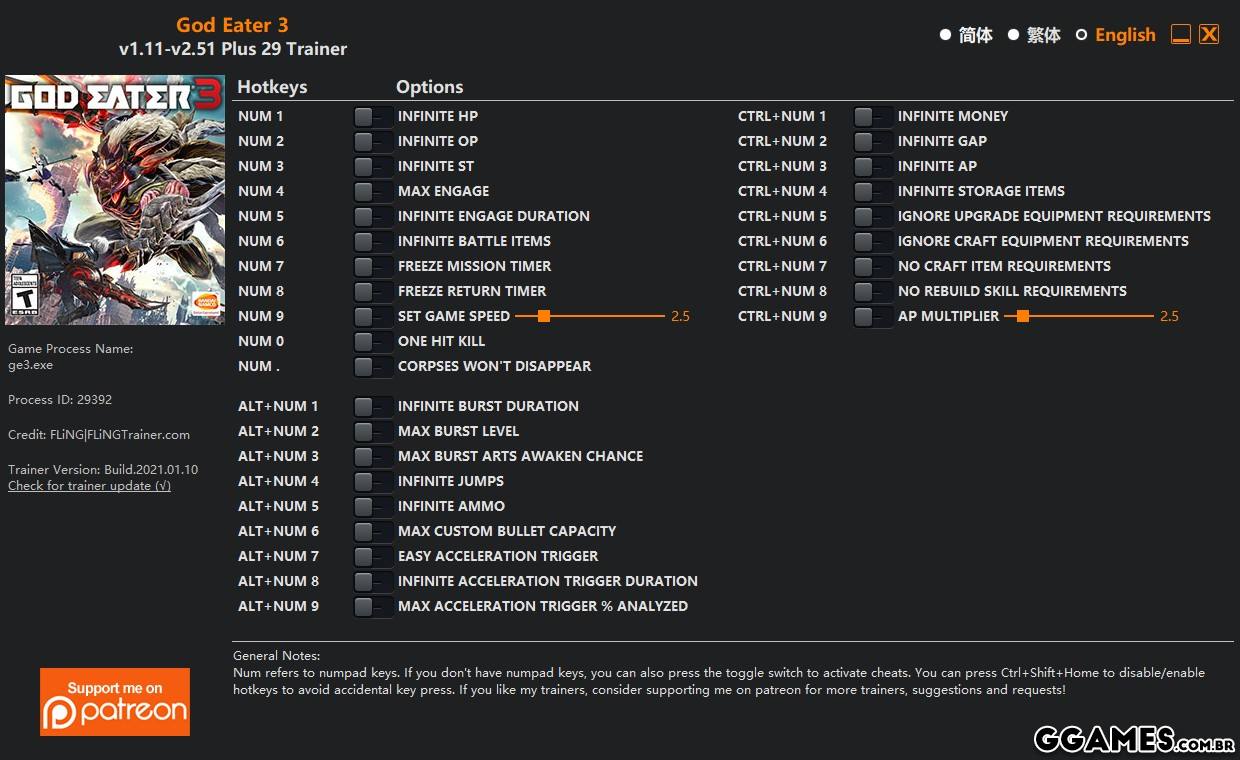Open the Check for trainer update link
The height and width of the screenshot is (760, 1240).
89,486
